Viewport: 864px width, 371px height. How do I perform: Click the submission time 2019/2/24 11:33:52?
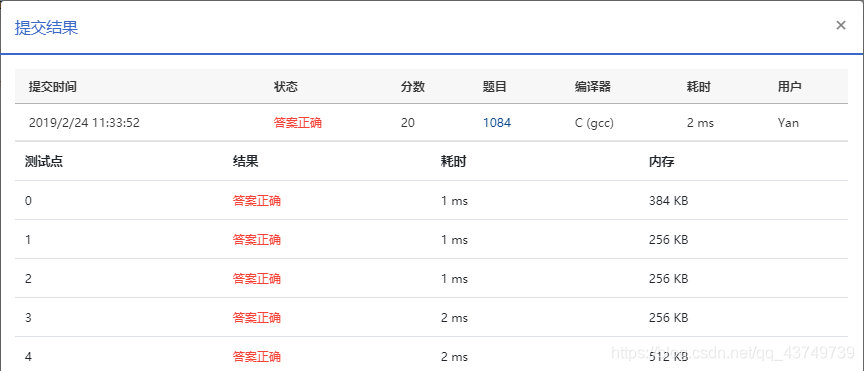point(84,123)
